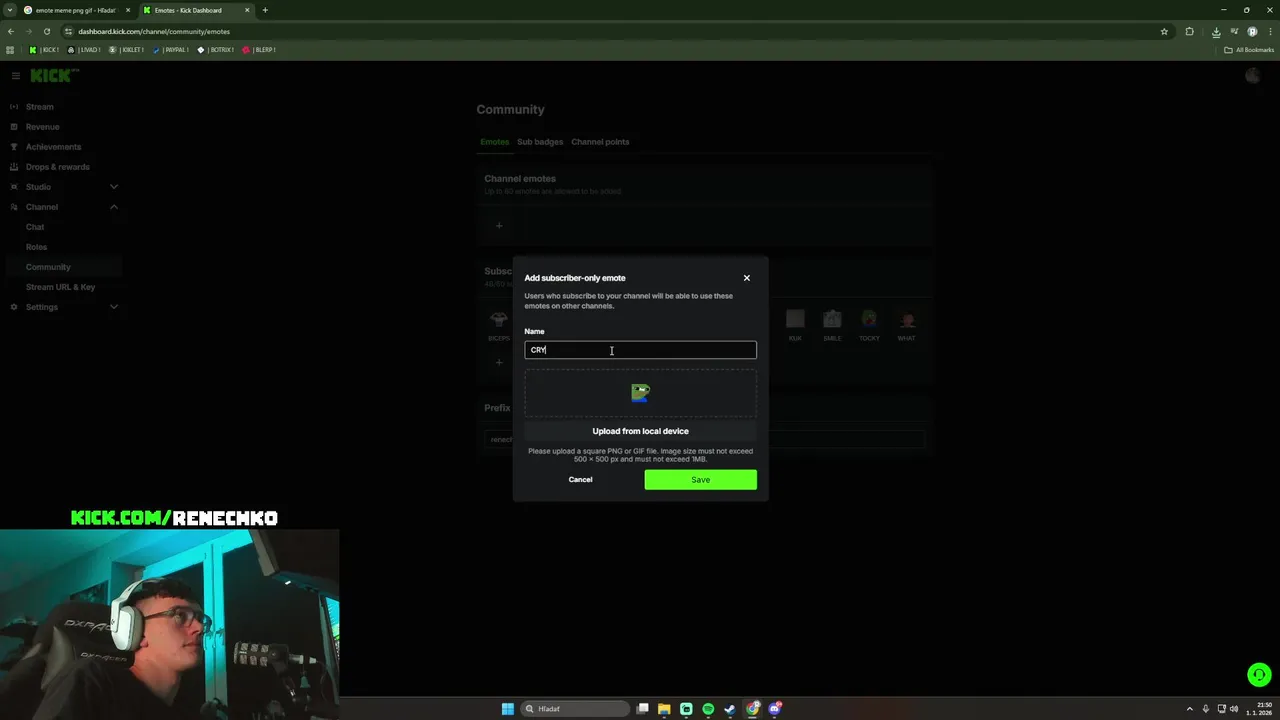
Task: Toggle the Kick sidebar hamburger menu
Action: click(15, 76)
